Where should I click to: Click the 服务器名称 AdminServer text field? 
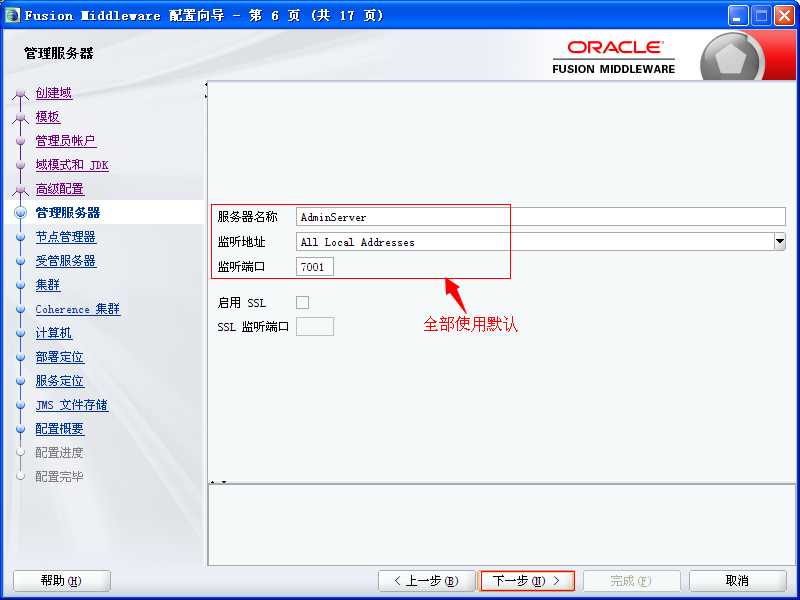541,217
